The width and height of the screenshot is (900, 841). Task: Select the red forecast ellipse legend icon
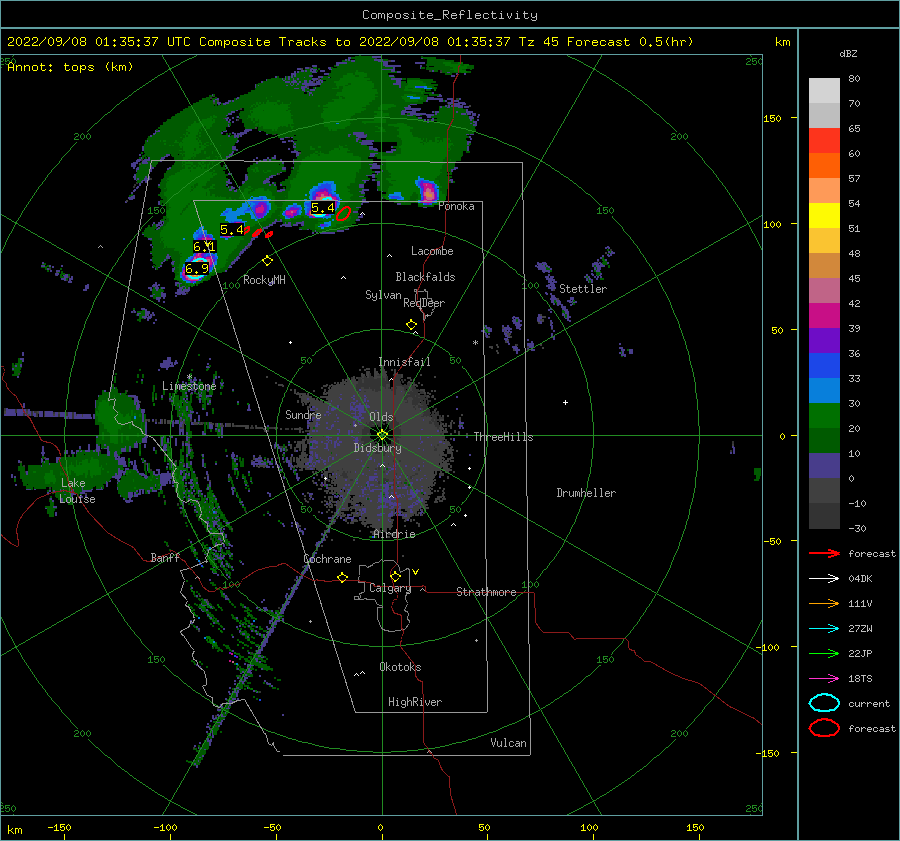[824, 728]
